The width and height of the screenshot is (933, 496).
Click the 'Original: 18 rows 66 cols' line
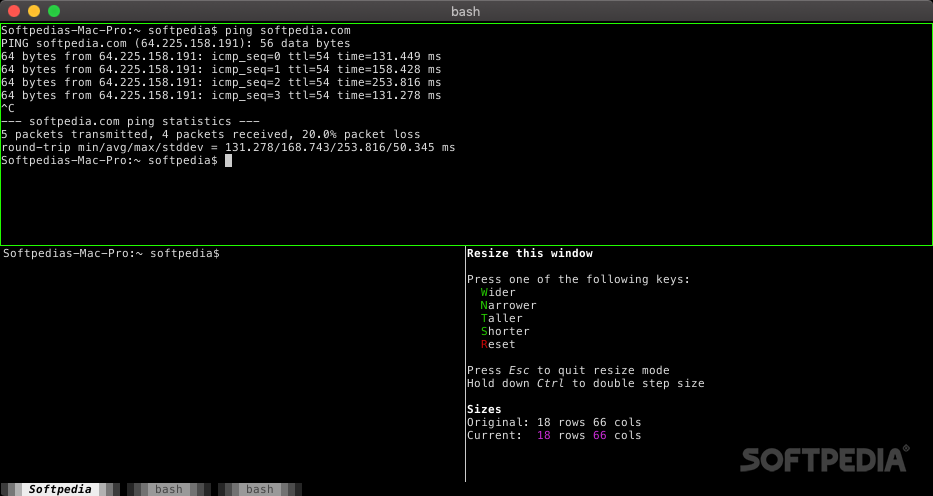click(x=554, y=422)
